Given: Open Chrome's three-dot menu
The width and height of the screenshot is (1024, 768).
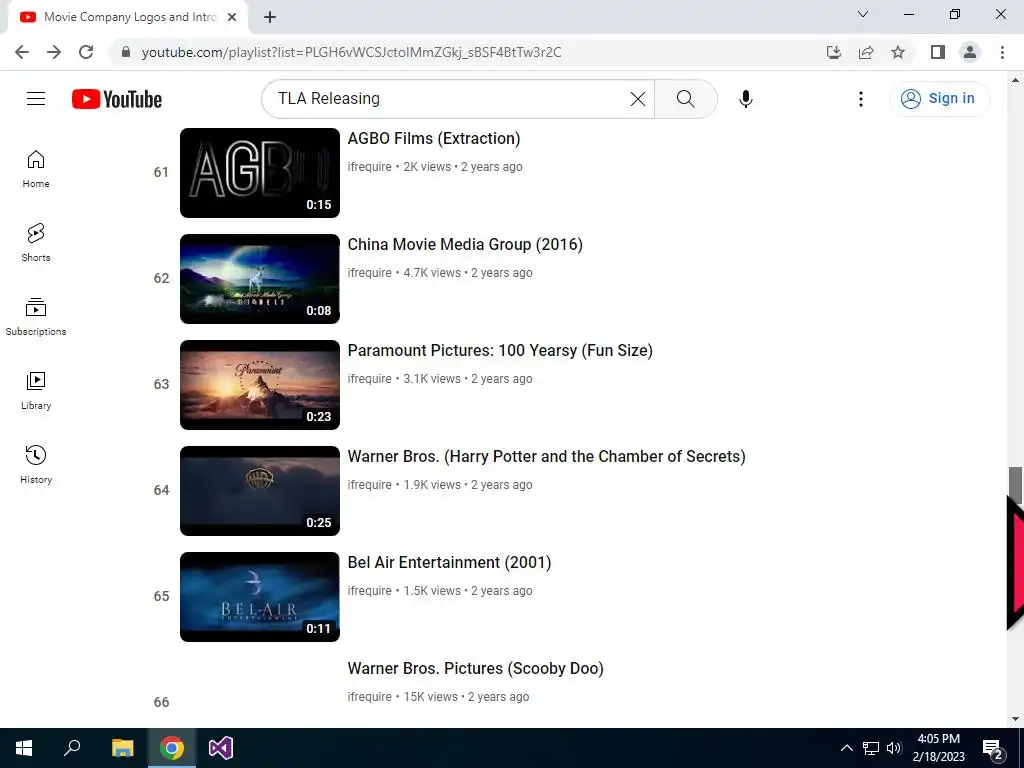Looking at the screenshot, I should click(1002, 52).
